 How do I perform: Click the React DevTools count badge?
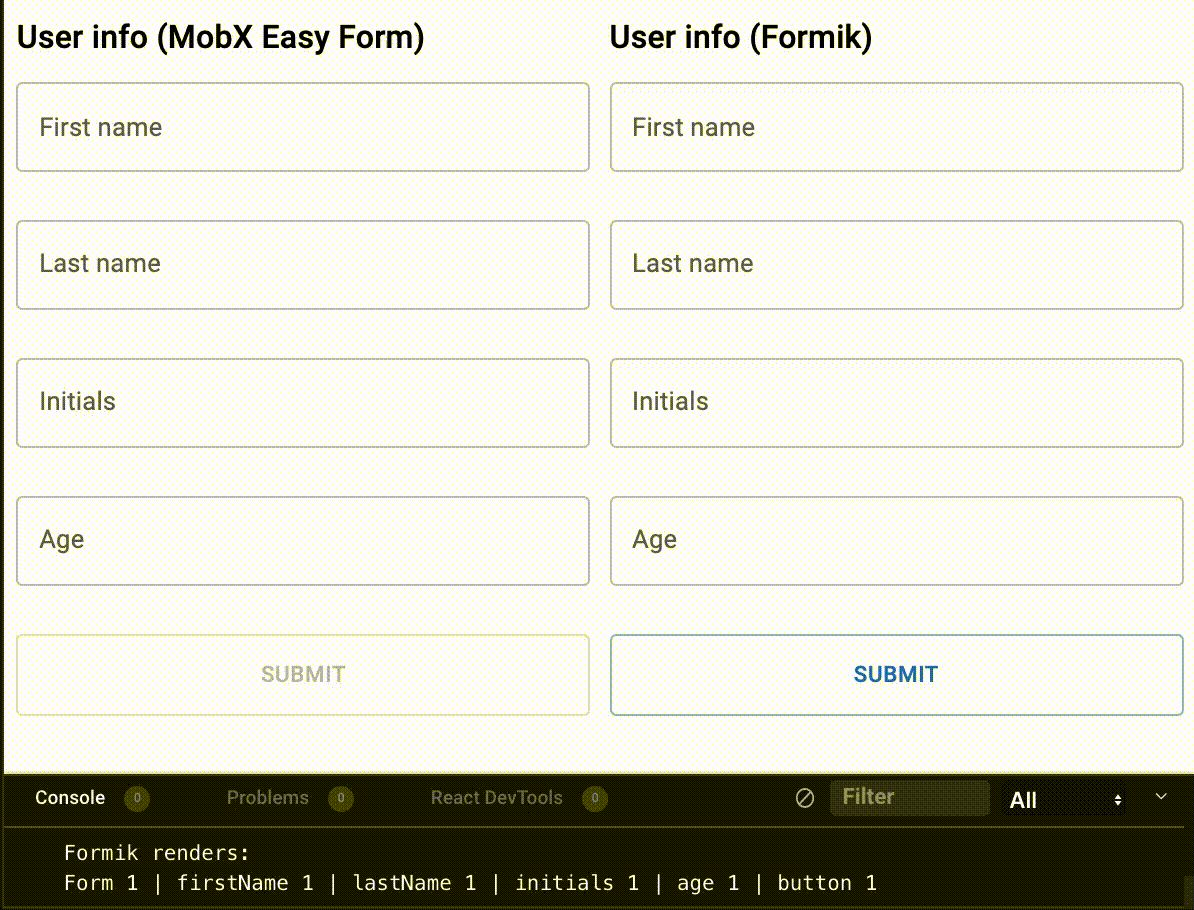(595, 798)
